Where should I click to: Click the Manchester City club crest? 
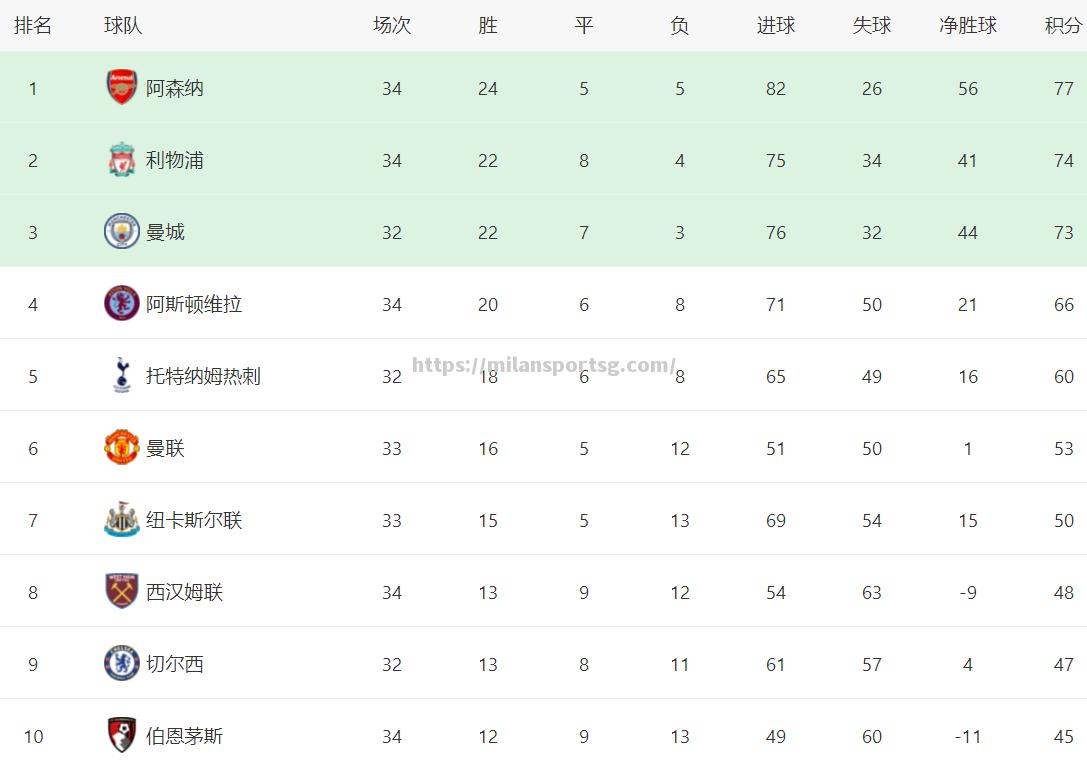pos(121,232)
